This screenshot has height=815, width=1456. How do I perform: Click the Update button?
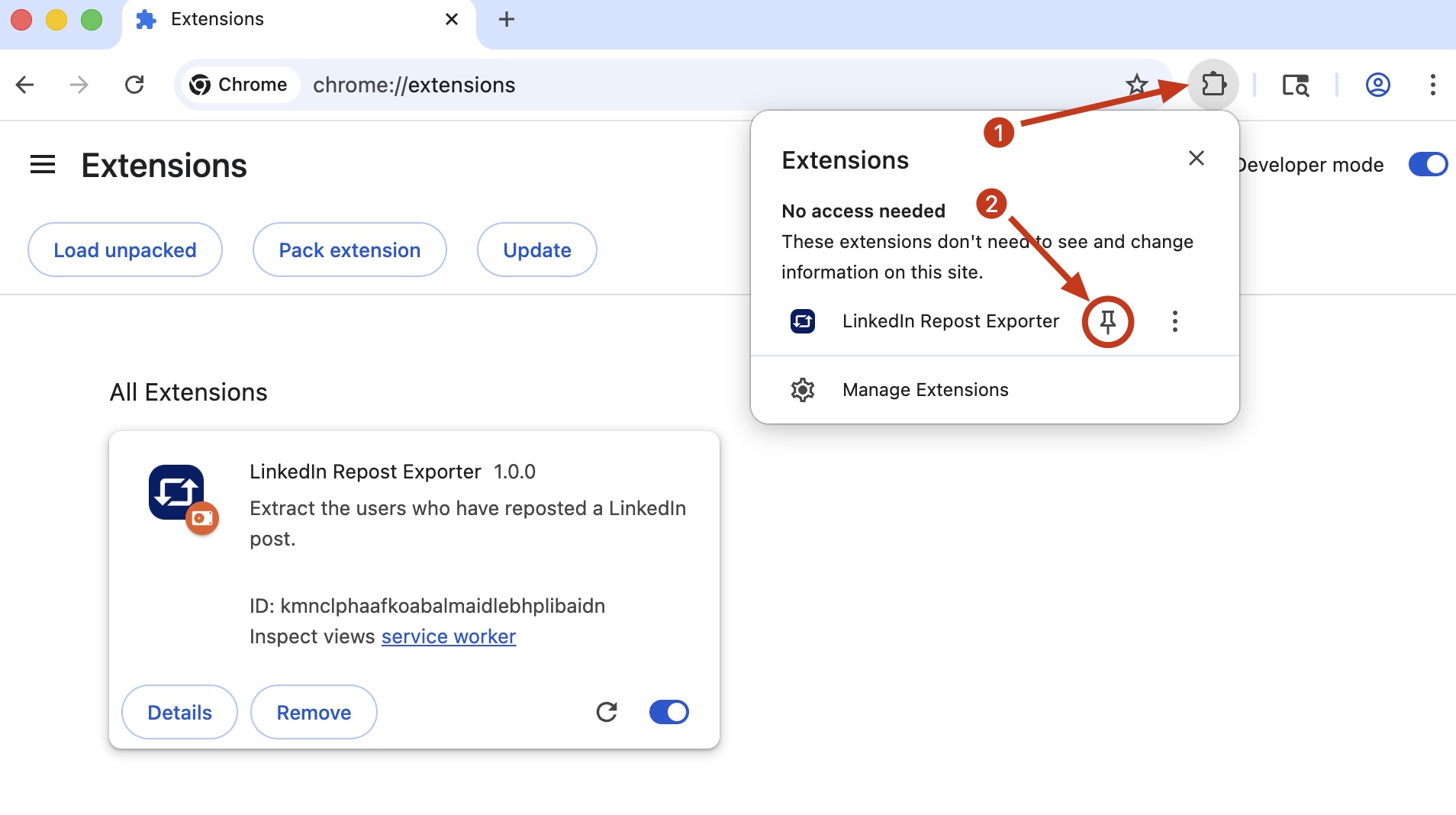click(537, 250)
